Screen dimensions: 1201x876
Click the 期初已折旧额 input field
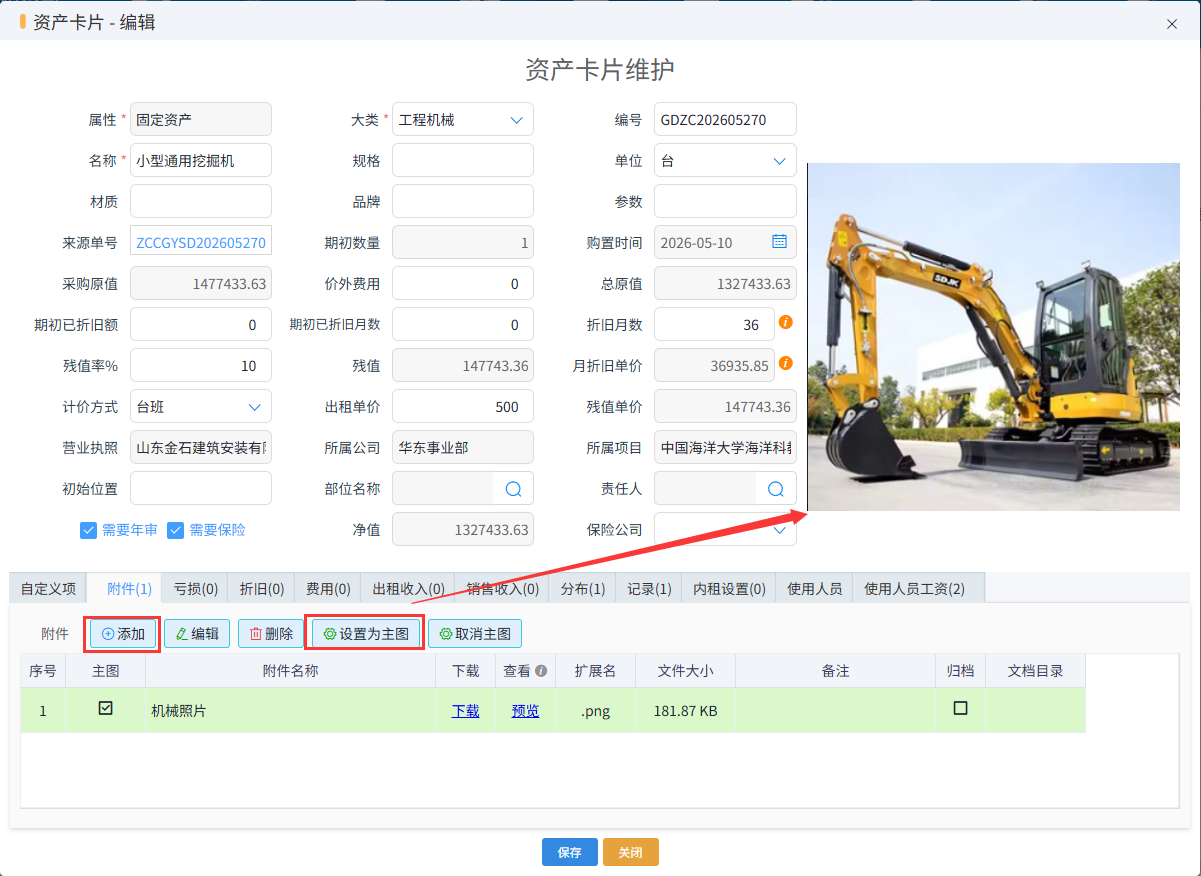(201, 324)
